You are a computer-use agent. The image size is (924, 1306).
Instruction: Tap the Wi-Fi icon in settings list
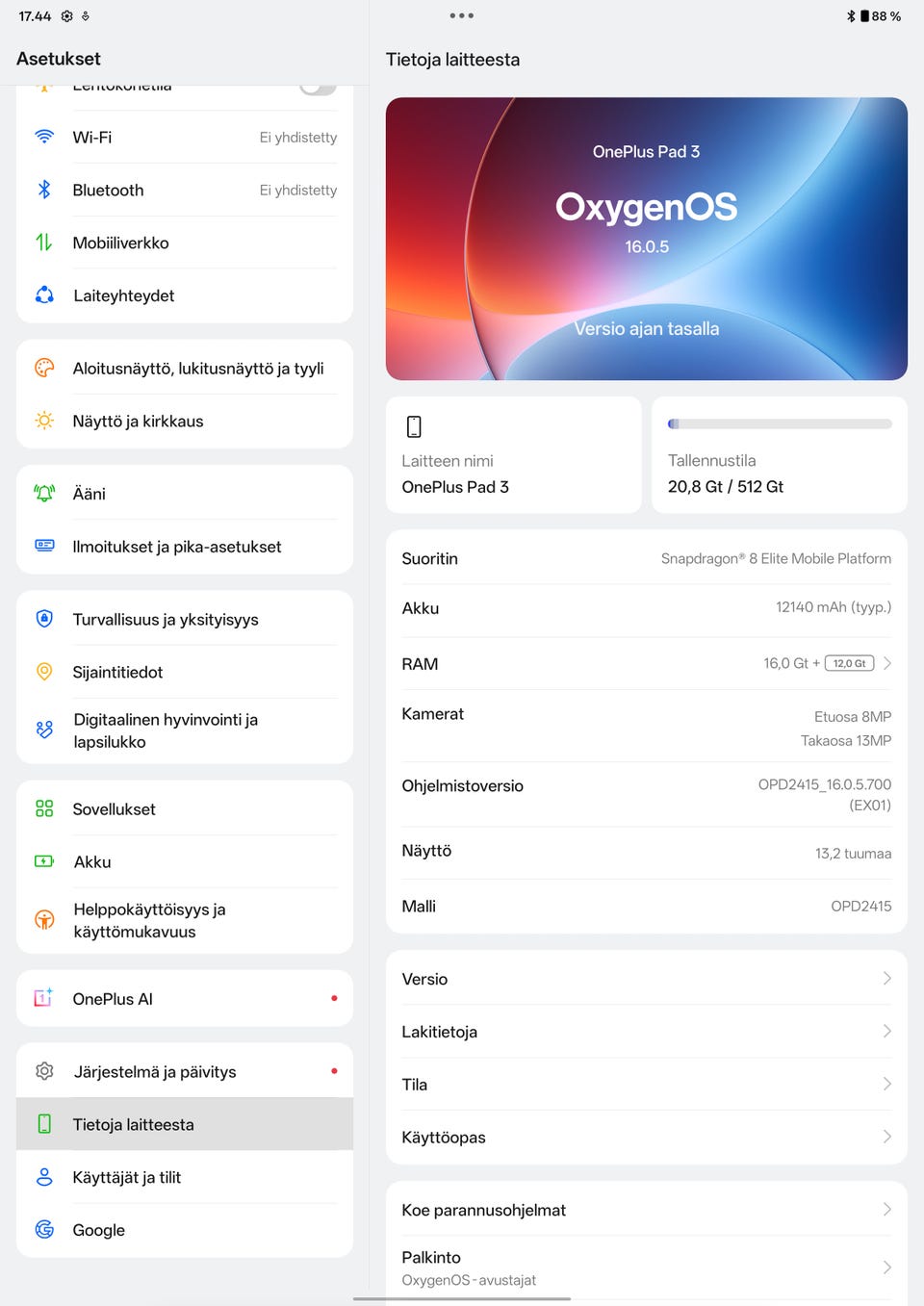pos(44,137)
